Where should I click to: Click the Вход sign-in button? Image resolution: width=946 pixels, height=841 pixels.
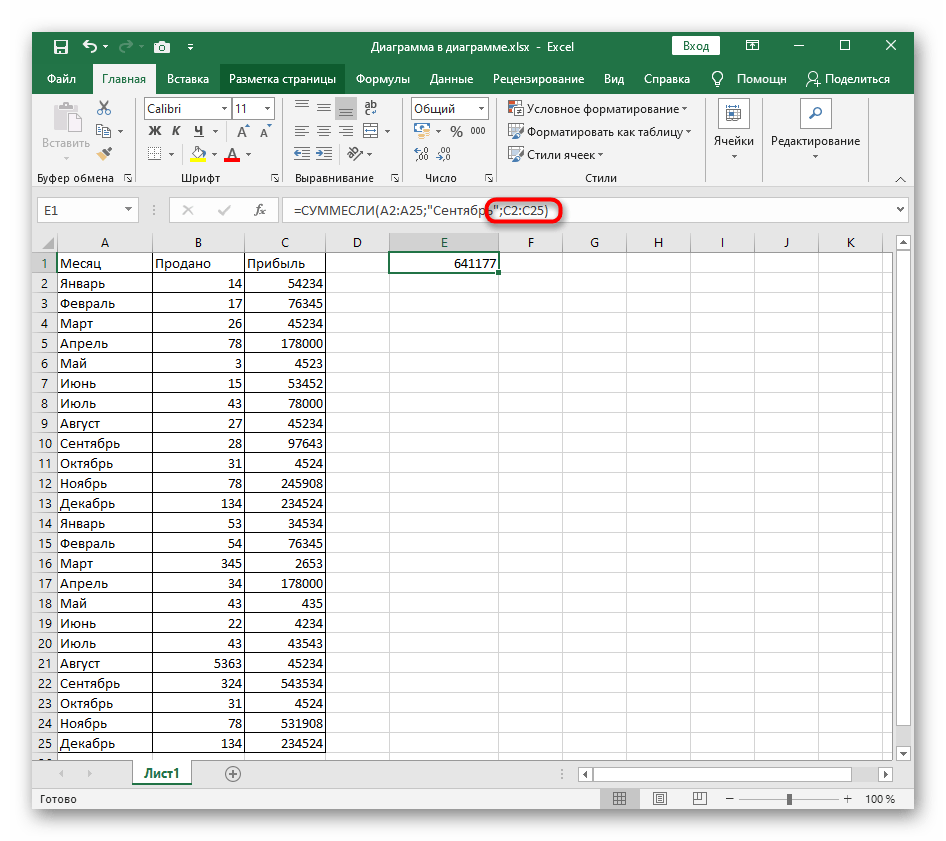696,46
